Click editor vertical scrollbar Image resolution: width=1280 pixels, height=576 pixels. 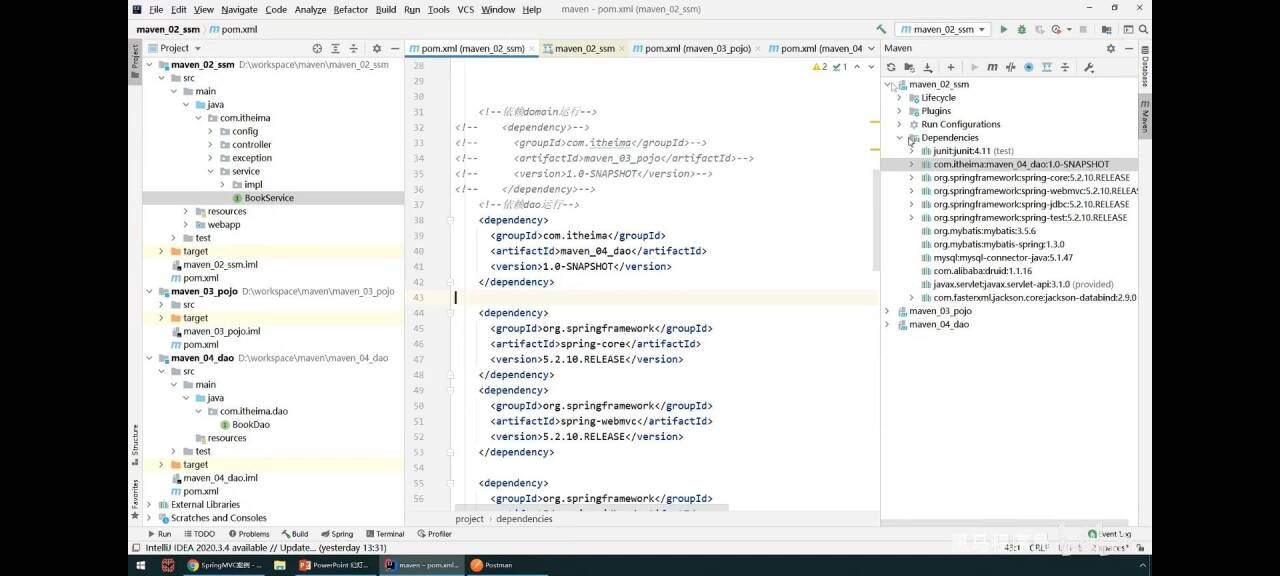(876, 220)
